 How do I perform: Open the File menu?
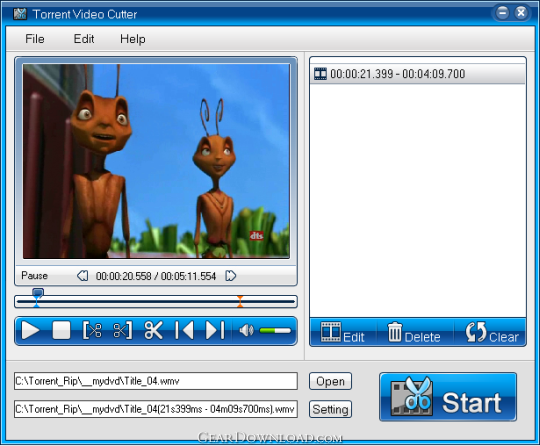point(35,39)
